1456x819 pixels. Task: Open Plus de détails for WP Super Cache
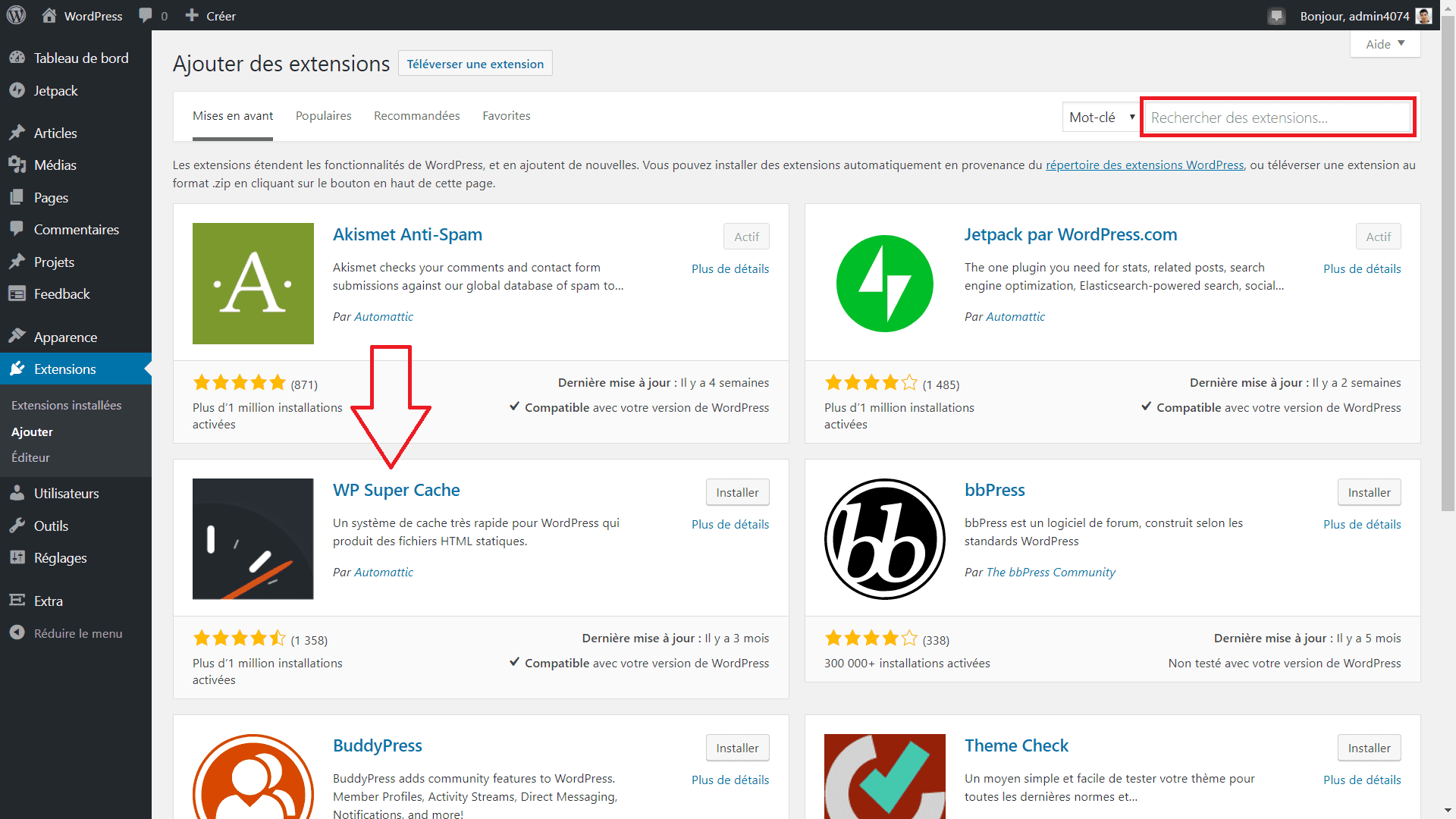coord(730,524)
